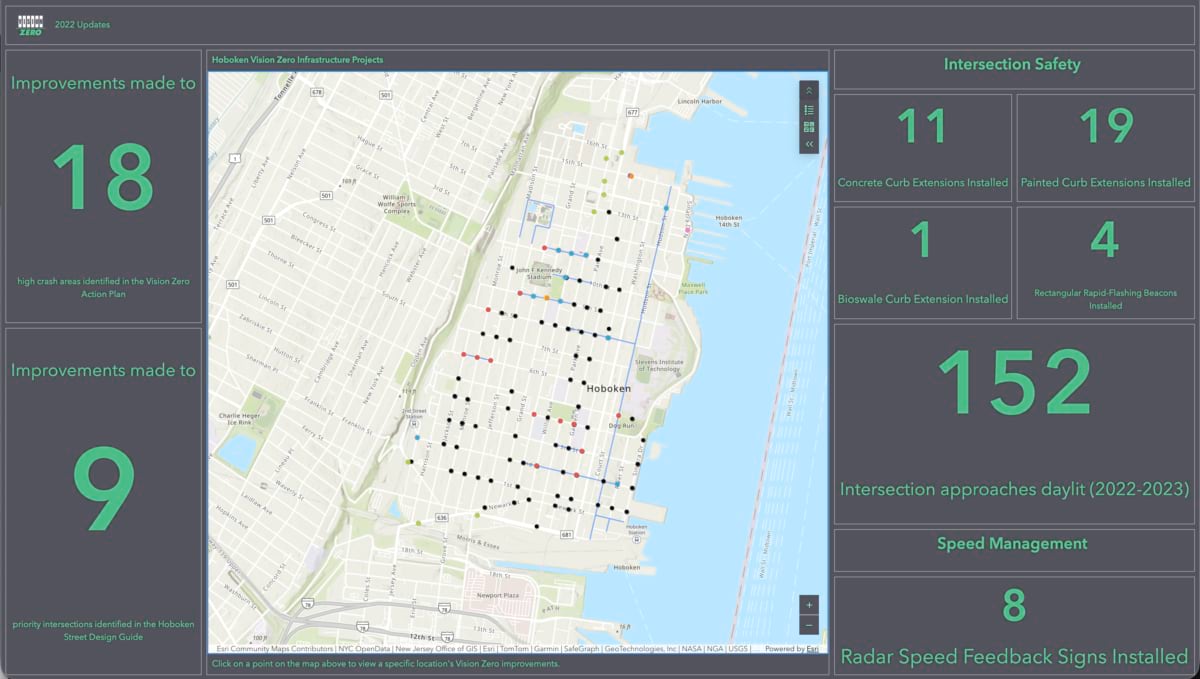
Task: Click 'Charlie Heger Ice Rink' map label
Action: (239, 419)
